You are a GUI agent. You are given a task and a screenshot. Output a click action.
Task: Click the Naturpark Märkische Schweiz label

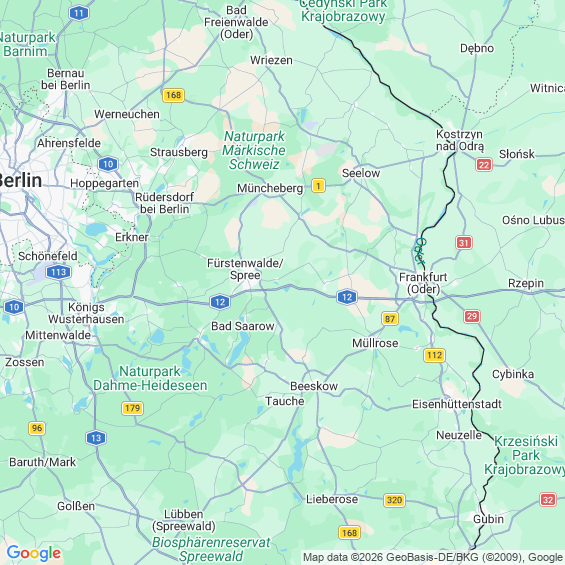254,150
